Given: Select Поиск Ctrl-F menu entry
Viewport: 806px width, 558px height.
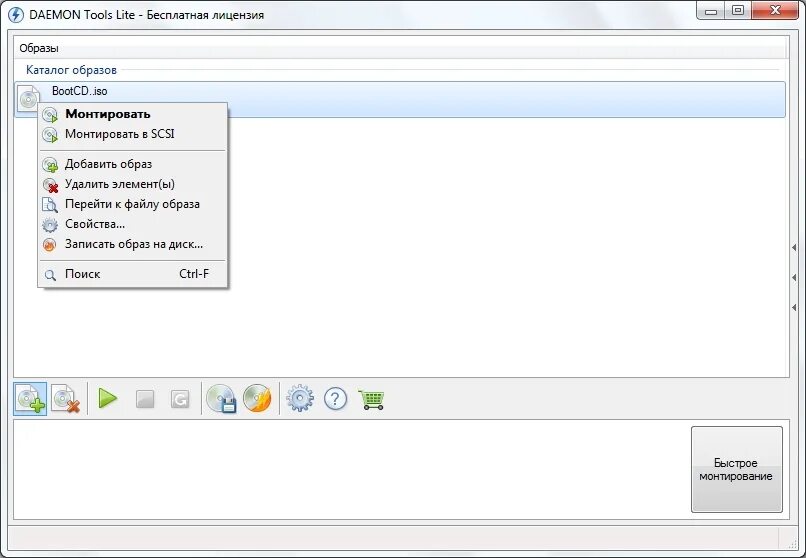Looking at the screenshot, I should (132, 274).
